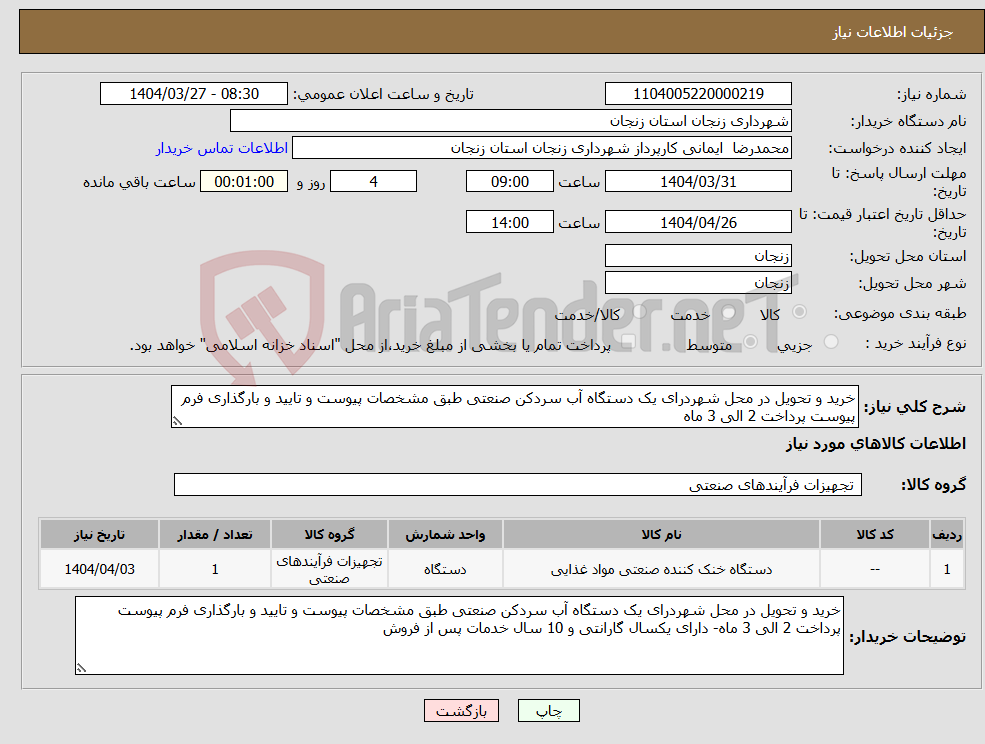Click the need number field 1104005220000219
The width and height of the screenshot is (985, 744).
click(x=697, y=93)
